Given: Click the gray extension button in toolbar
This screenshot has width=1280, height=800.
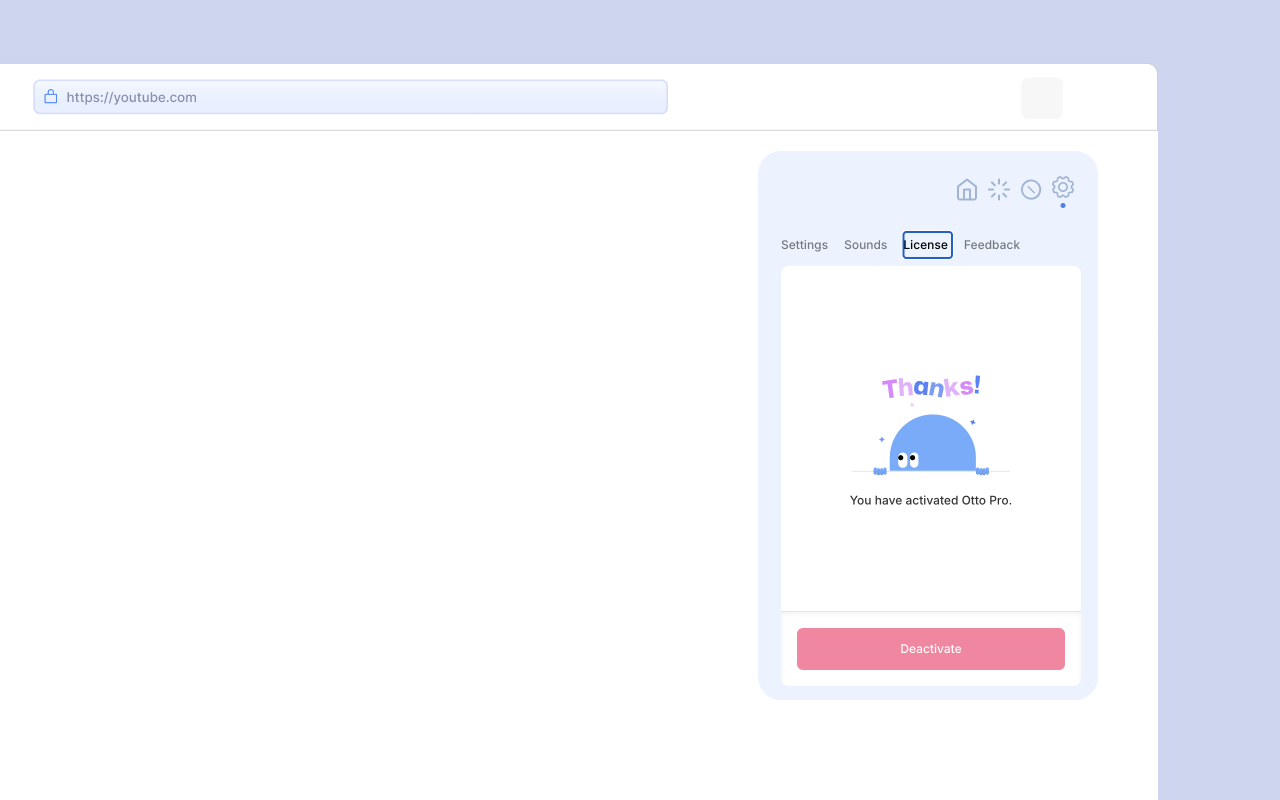Looking at the screenshot, I should [x=1041, y=98].
